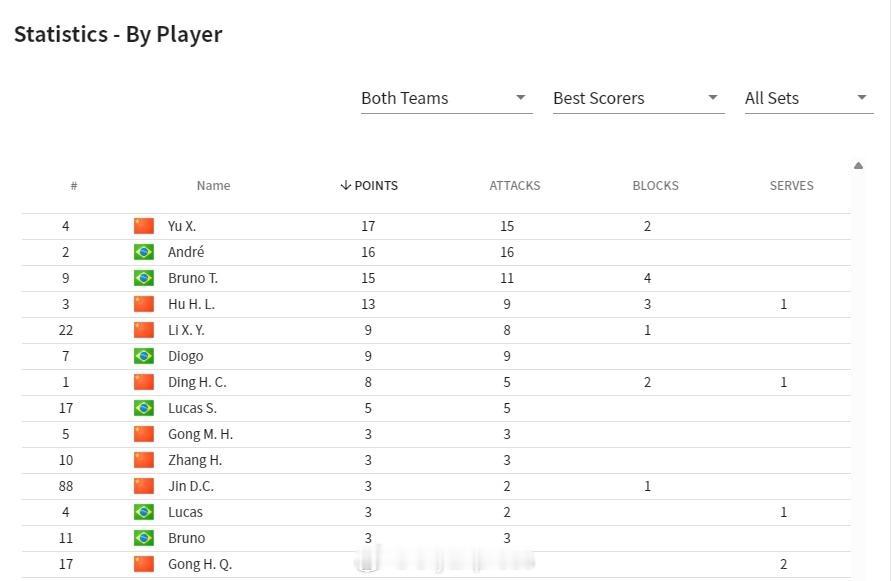891x581 pixels.
Task: Sort by the BLOCKS column header
Action: click(655, 185)
